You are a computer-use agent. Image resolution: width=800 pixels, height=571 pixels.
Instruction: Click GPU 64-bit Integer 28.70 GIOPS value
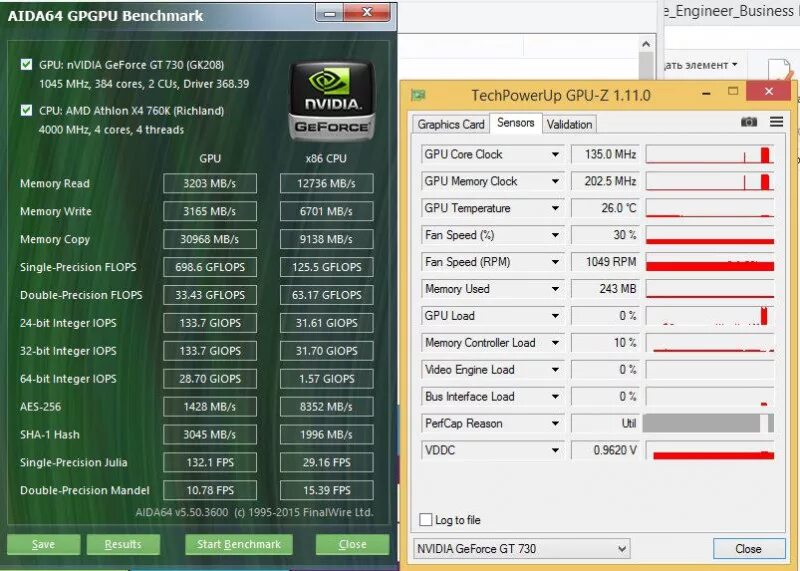(210, 379)
